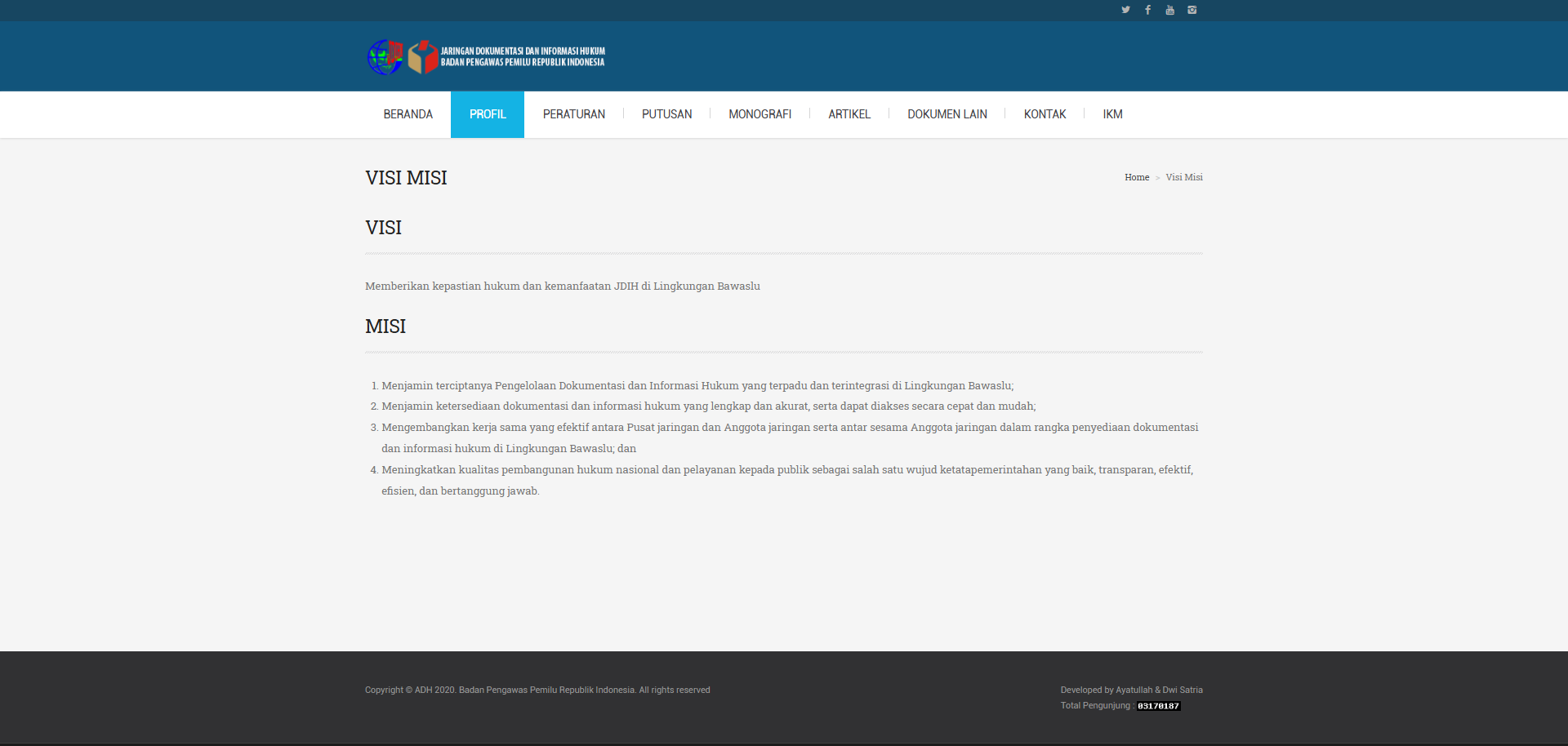Open the Facebook page icon

click(1147, 10)
